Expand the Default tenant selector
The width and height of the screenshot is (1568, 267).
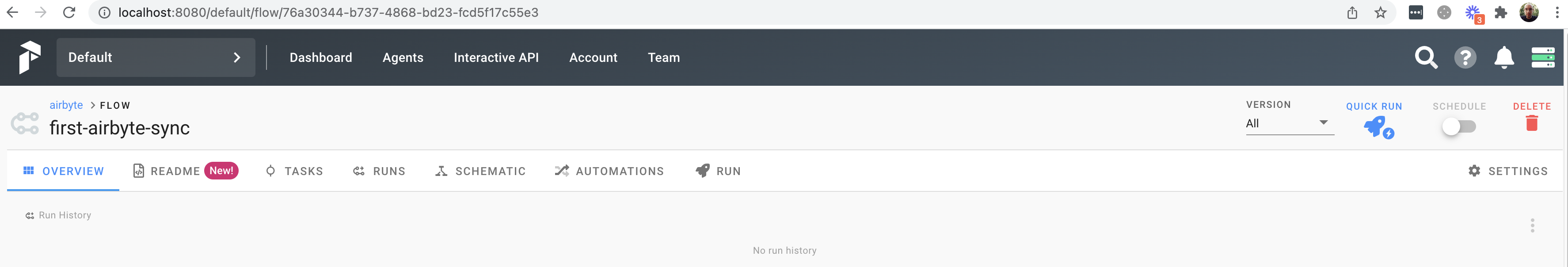coord(156,58)
